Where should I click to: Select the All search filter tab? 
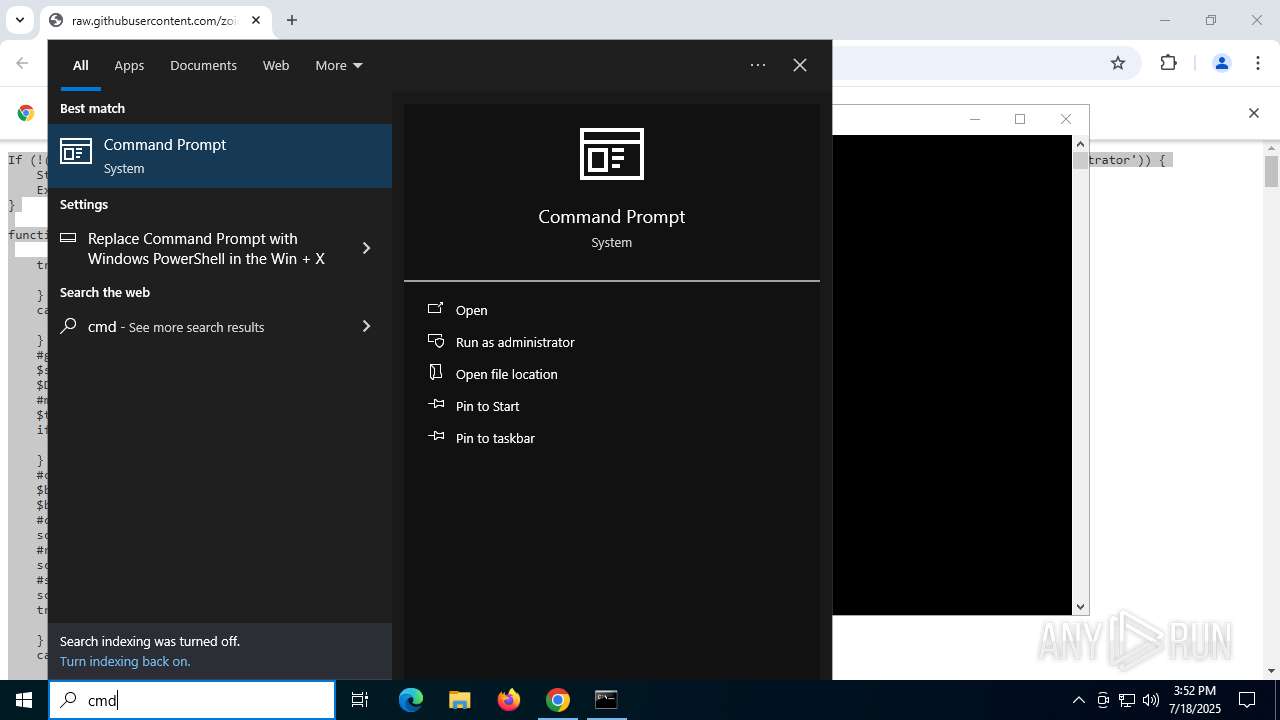[x=81, y=65]
